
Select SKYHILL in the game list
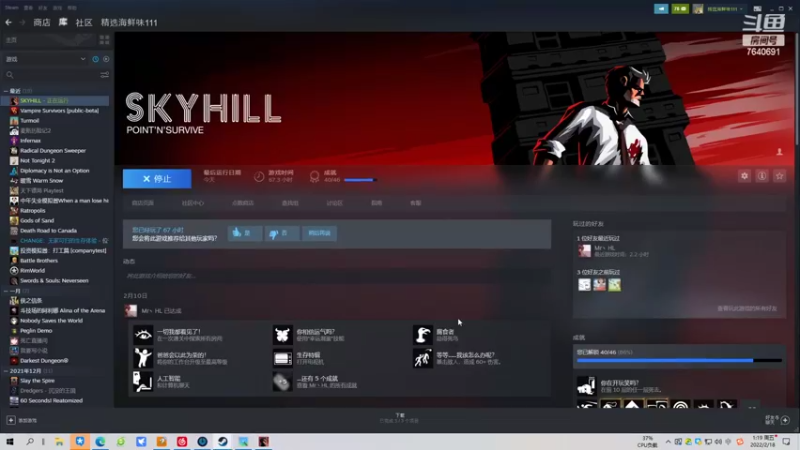[x=55, y=101]
